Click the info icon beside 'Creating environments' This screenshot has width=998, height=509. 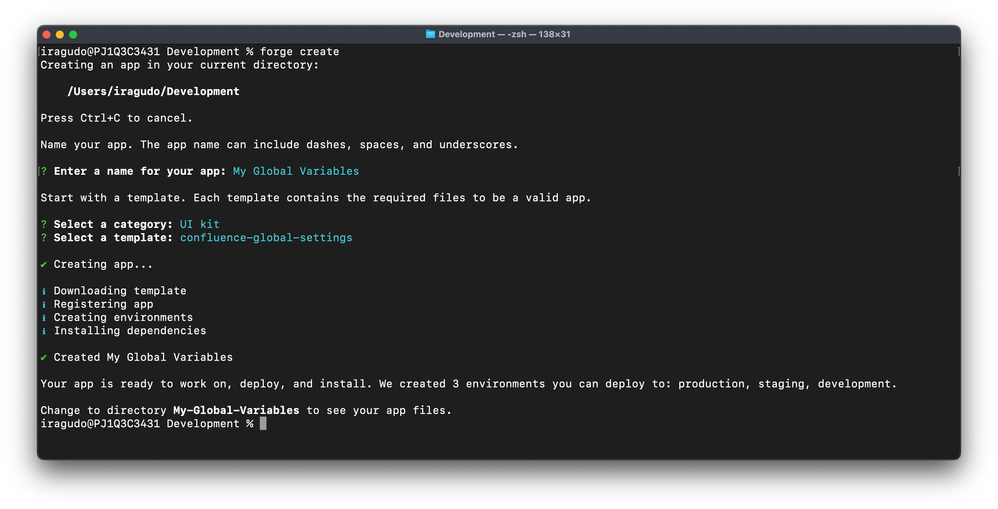(x=44, y=317)
